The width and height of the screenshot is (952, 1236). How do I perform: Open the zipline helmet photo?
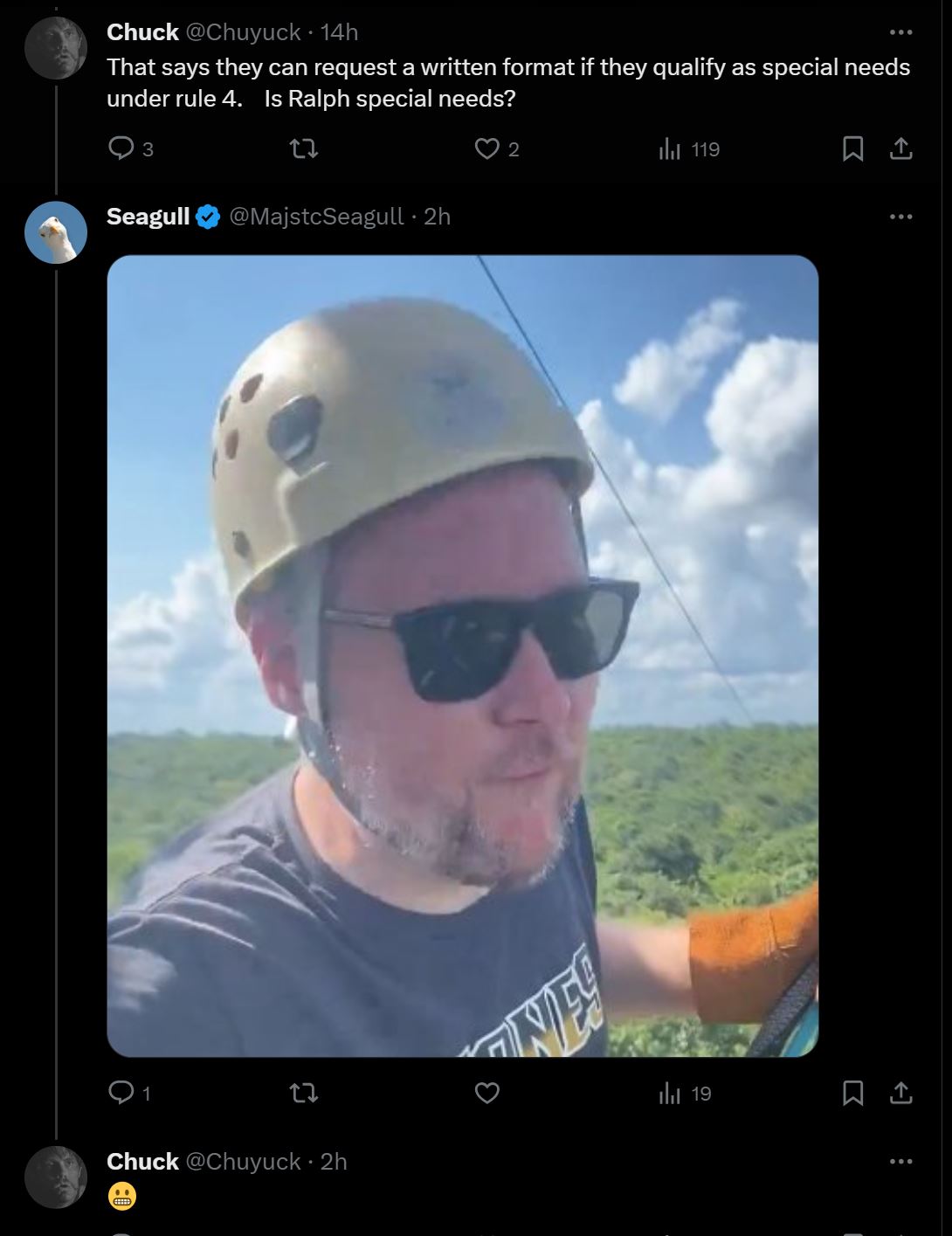(x=463, y=656)
